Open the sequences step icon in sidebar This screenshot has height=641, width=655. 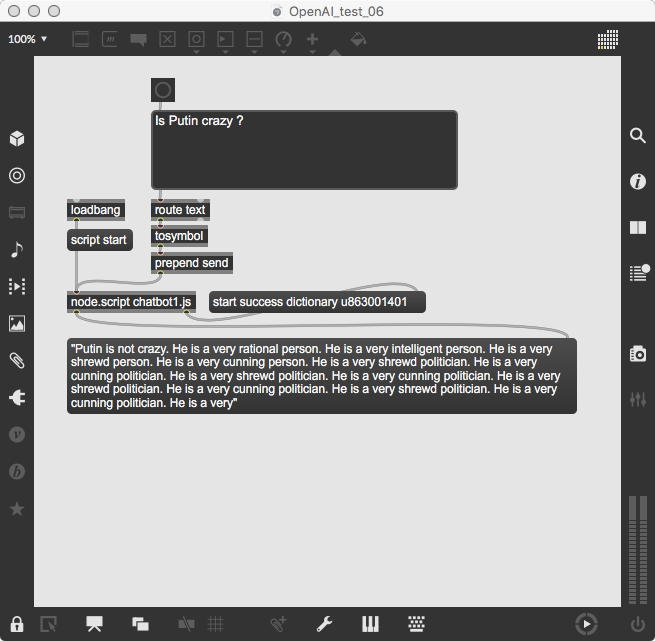(x=17, y=287)
